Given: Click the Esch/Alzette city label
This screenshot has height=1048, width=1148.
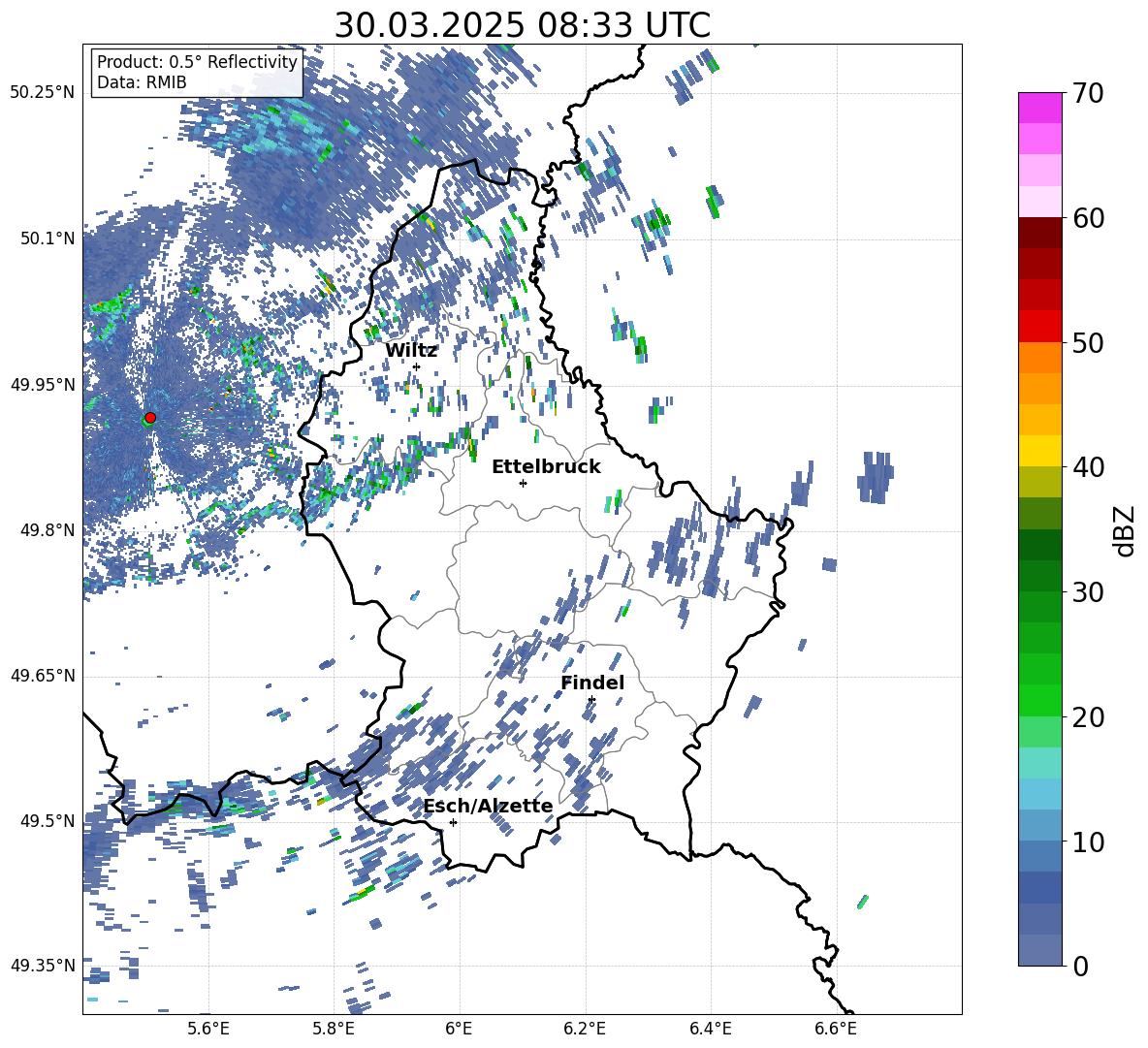Looking at the screenshot, I should click(489, 806).
